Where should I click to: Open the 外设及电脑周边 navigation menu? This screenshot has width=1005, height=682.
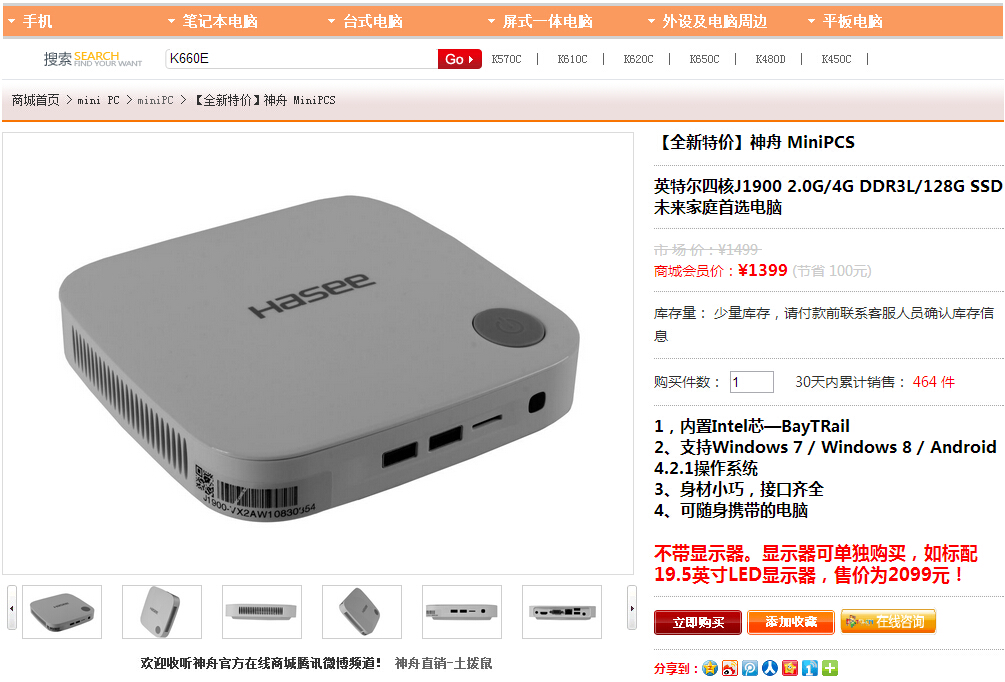click(708, 21)
